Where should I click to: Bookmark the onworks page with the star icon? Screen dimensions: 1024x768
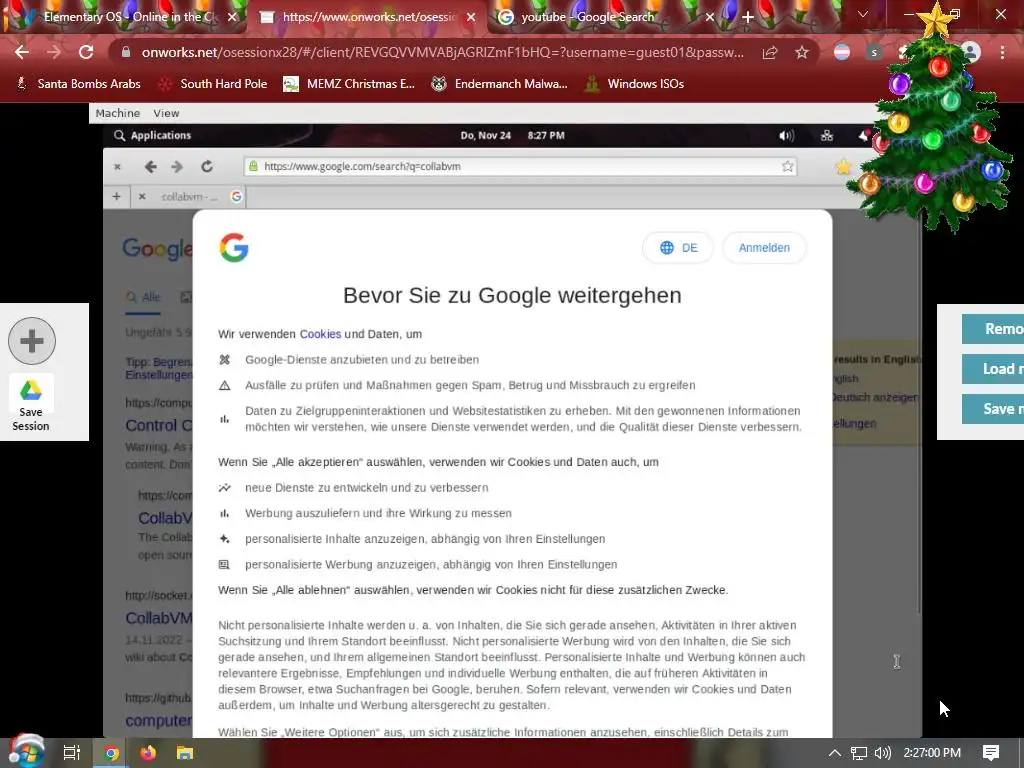[x=802, y=53]
